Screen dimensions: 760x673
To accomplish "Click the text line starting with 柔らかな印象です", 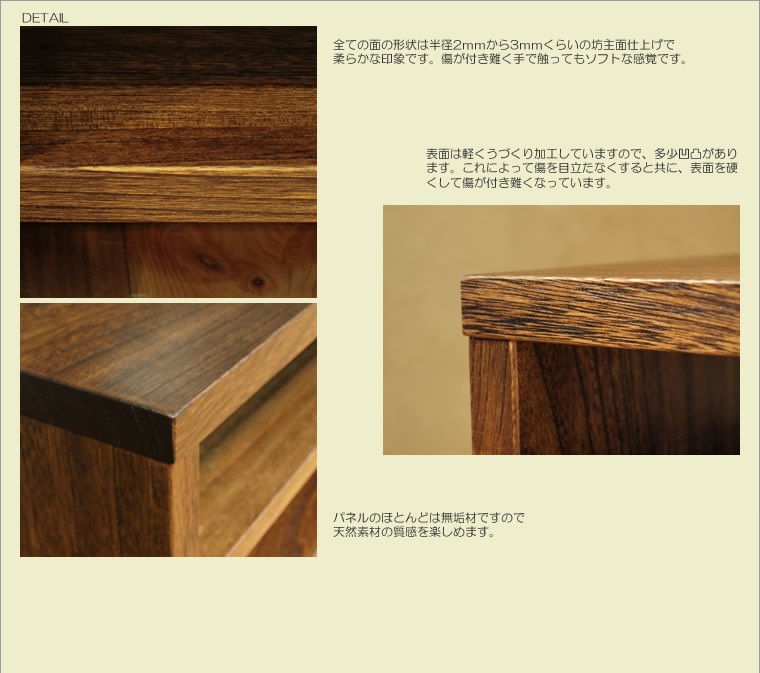I will coord(510,59).
